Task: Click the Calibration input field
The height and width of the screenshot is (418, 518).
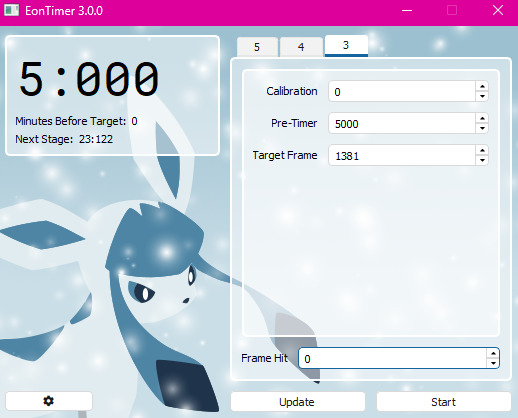Action: 402,91
